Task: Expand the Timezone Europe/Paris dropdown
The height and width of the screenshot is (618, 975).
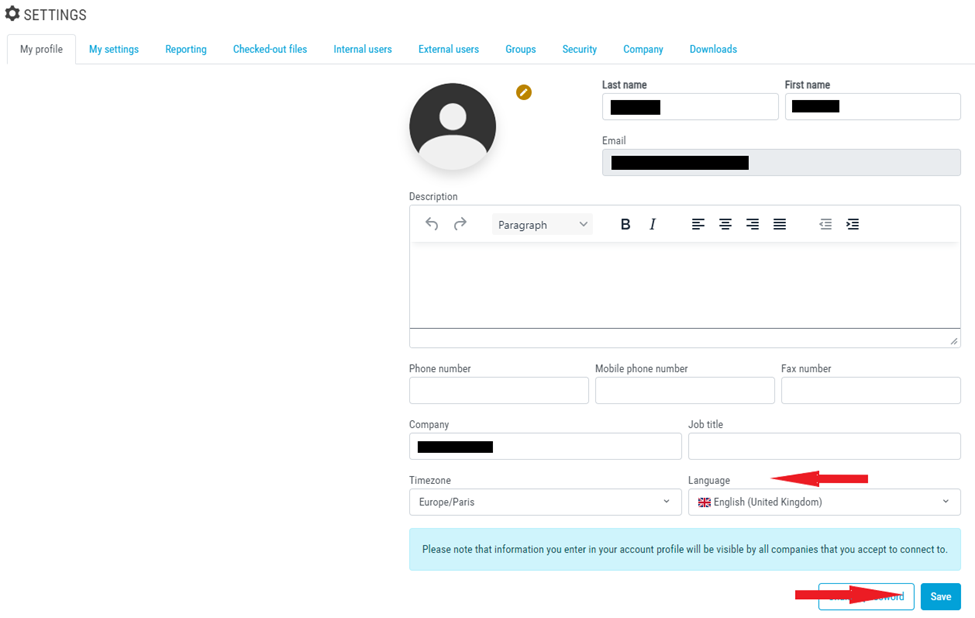Action: [x=545, y=502]
